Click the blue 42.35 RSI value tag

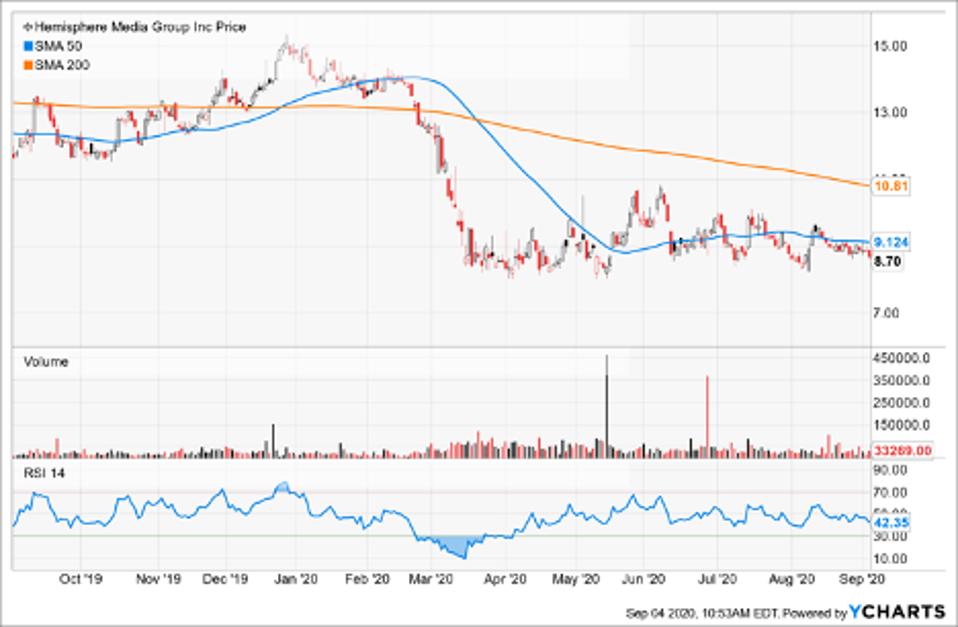(x=891, y=523)
